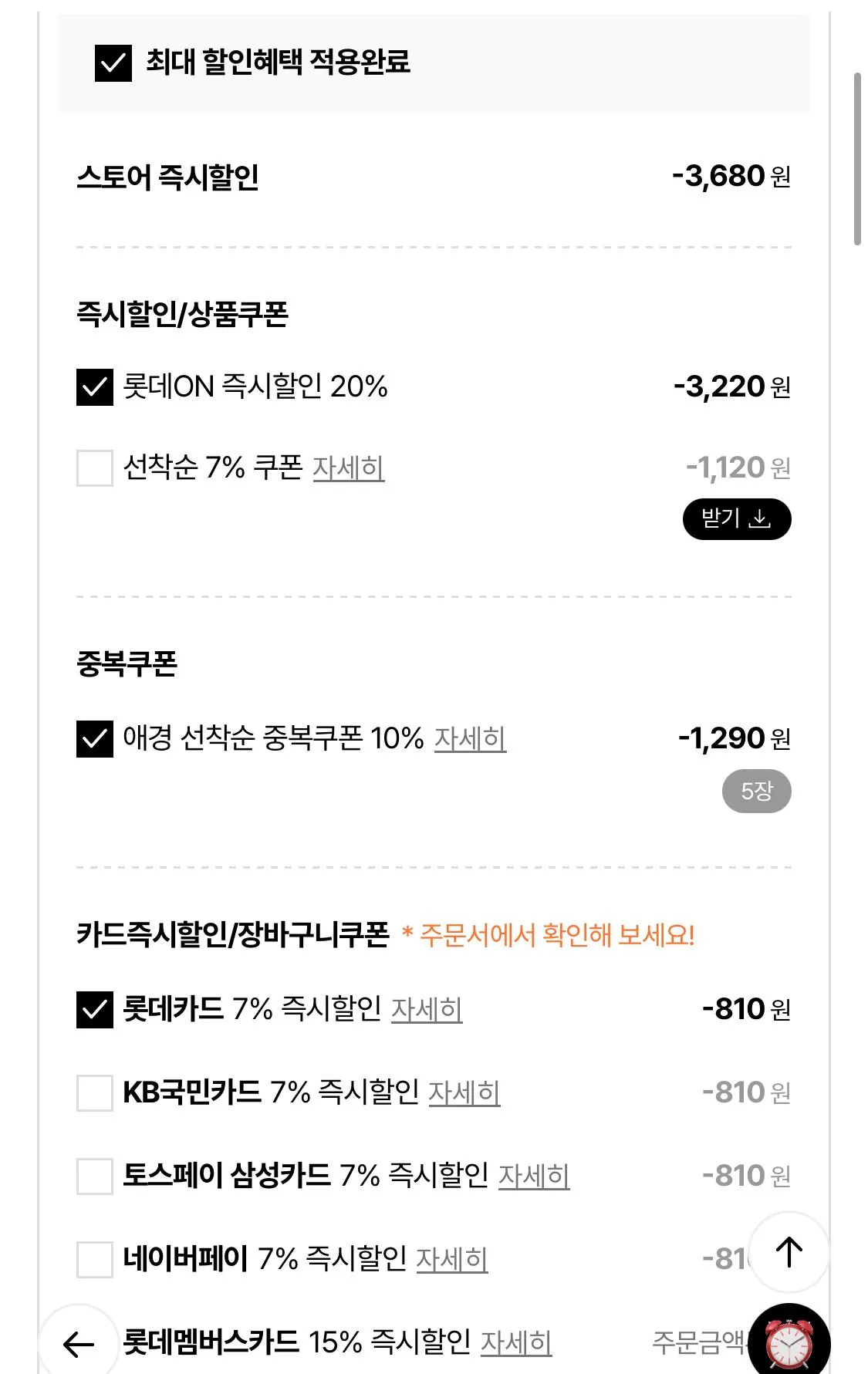Image resolution: width=868 pixels, height=1374 pixels.
Task: Show 자세히 for 토스페이 삼성카드 discount
Action: 534,1177
